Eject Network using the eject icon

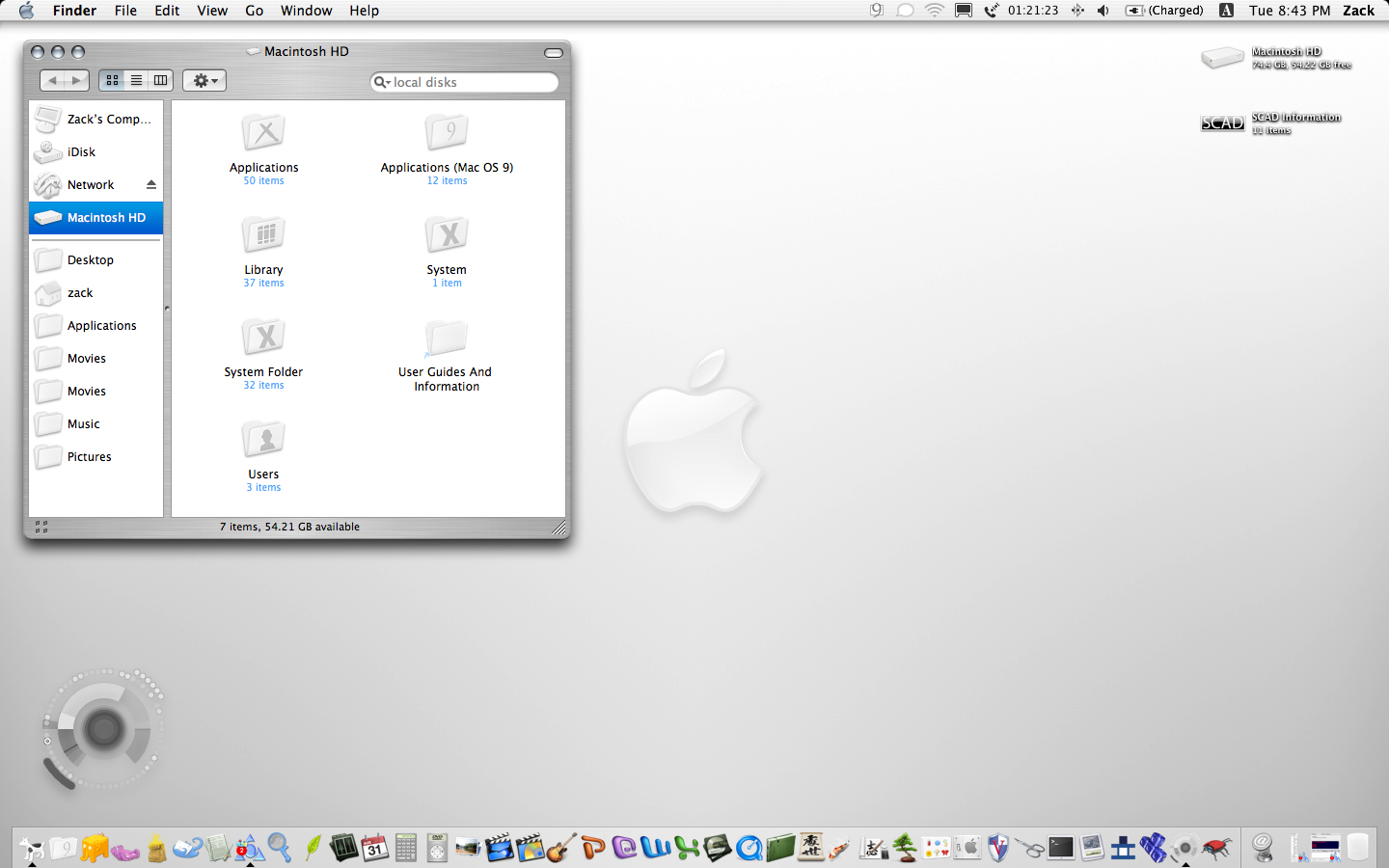click(151, 184)
